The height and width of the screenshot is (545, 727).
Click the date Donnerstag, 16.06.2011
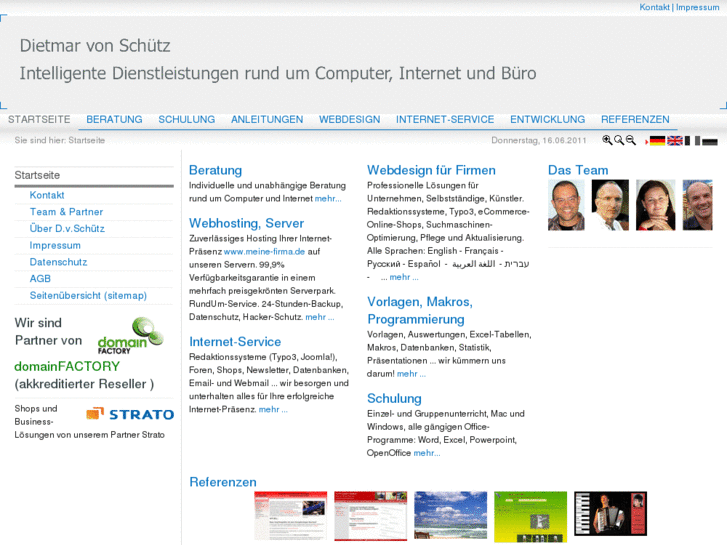pos(539,140)
